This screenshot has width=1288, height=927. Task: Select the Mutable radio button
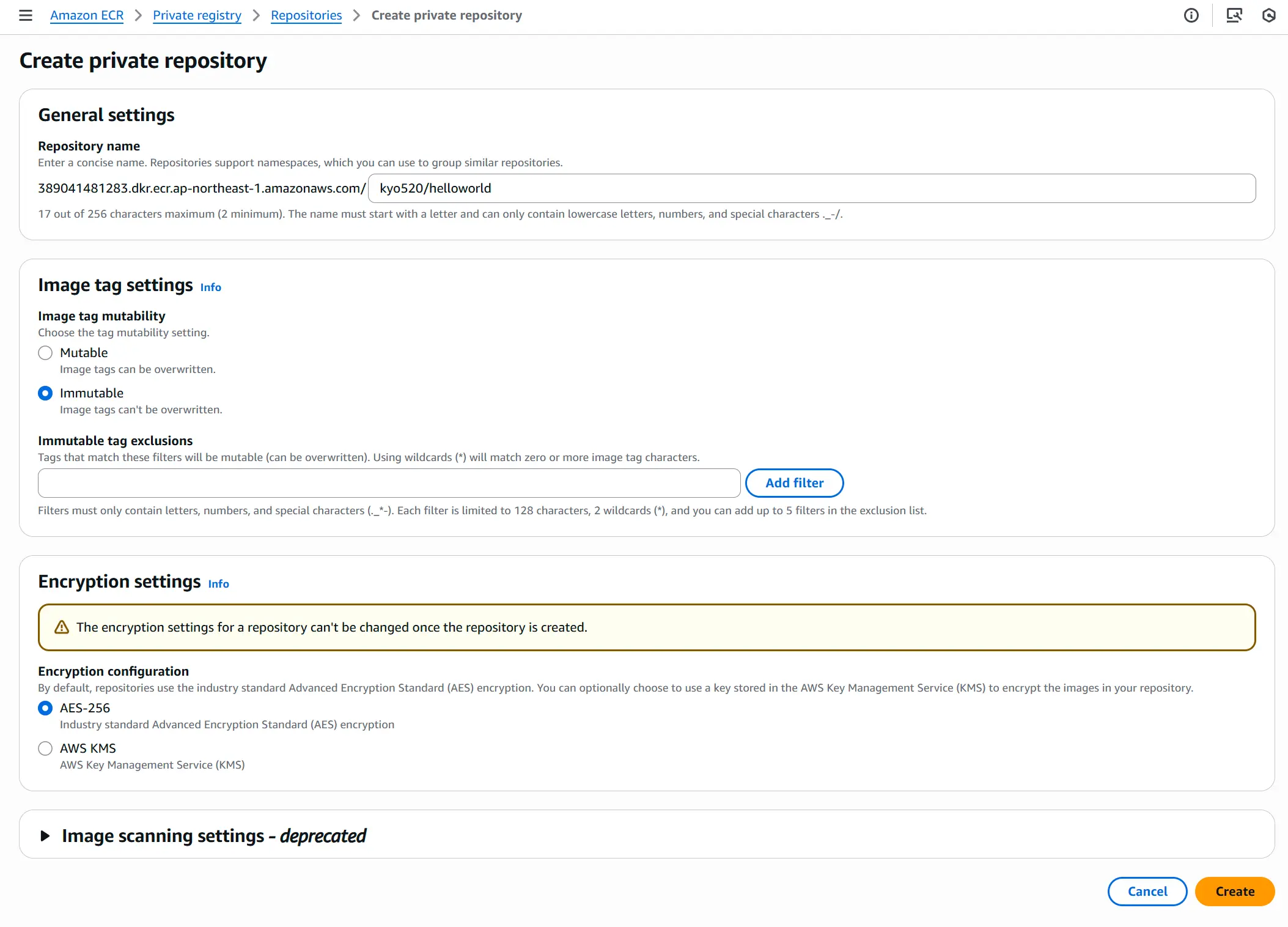pyautogui.click(x=45, y=353)
